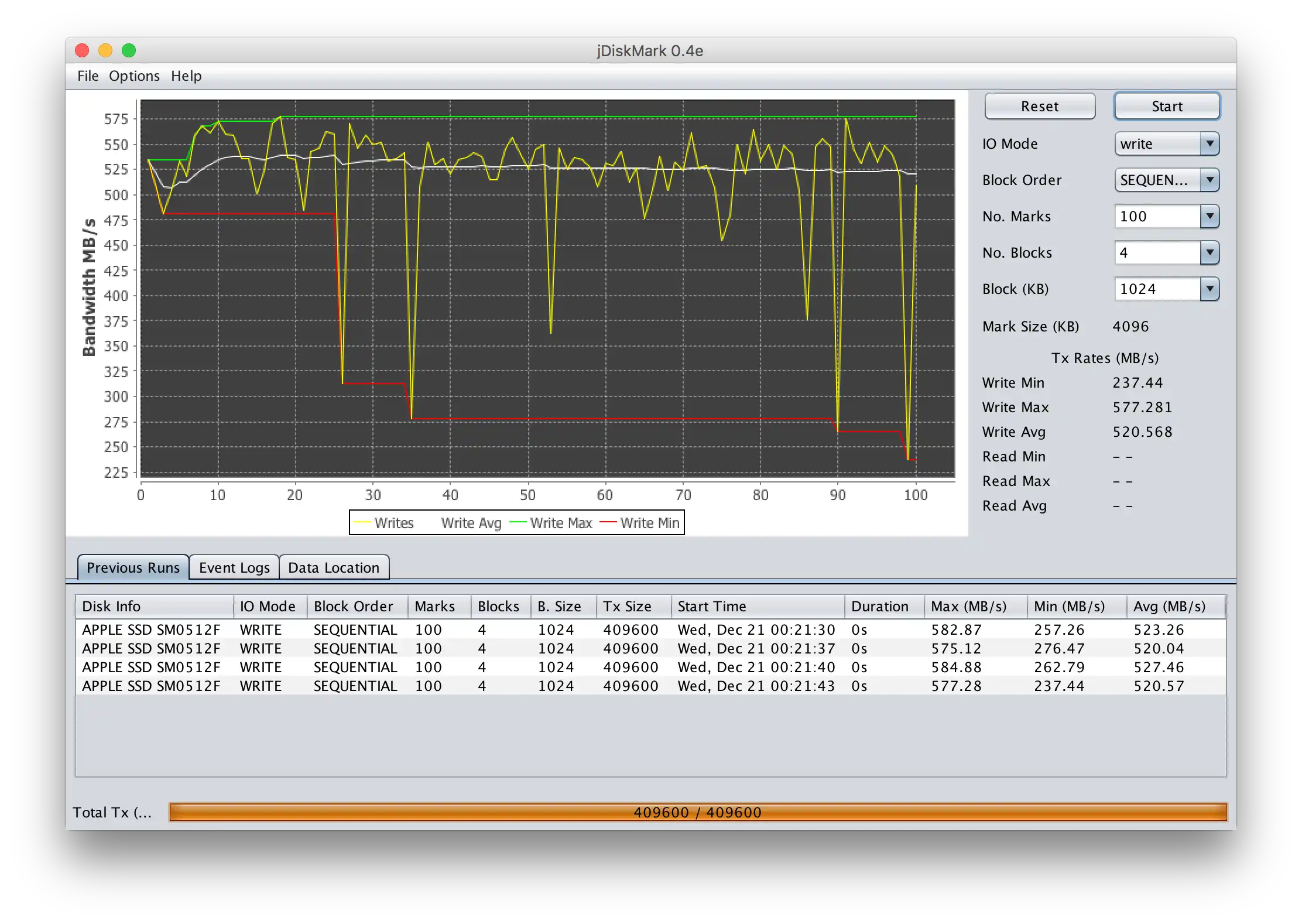Click the Start benchmark button
This screenshot has height=924, width=1302.
click(x=1166, y=107)
